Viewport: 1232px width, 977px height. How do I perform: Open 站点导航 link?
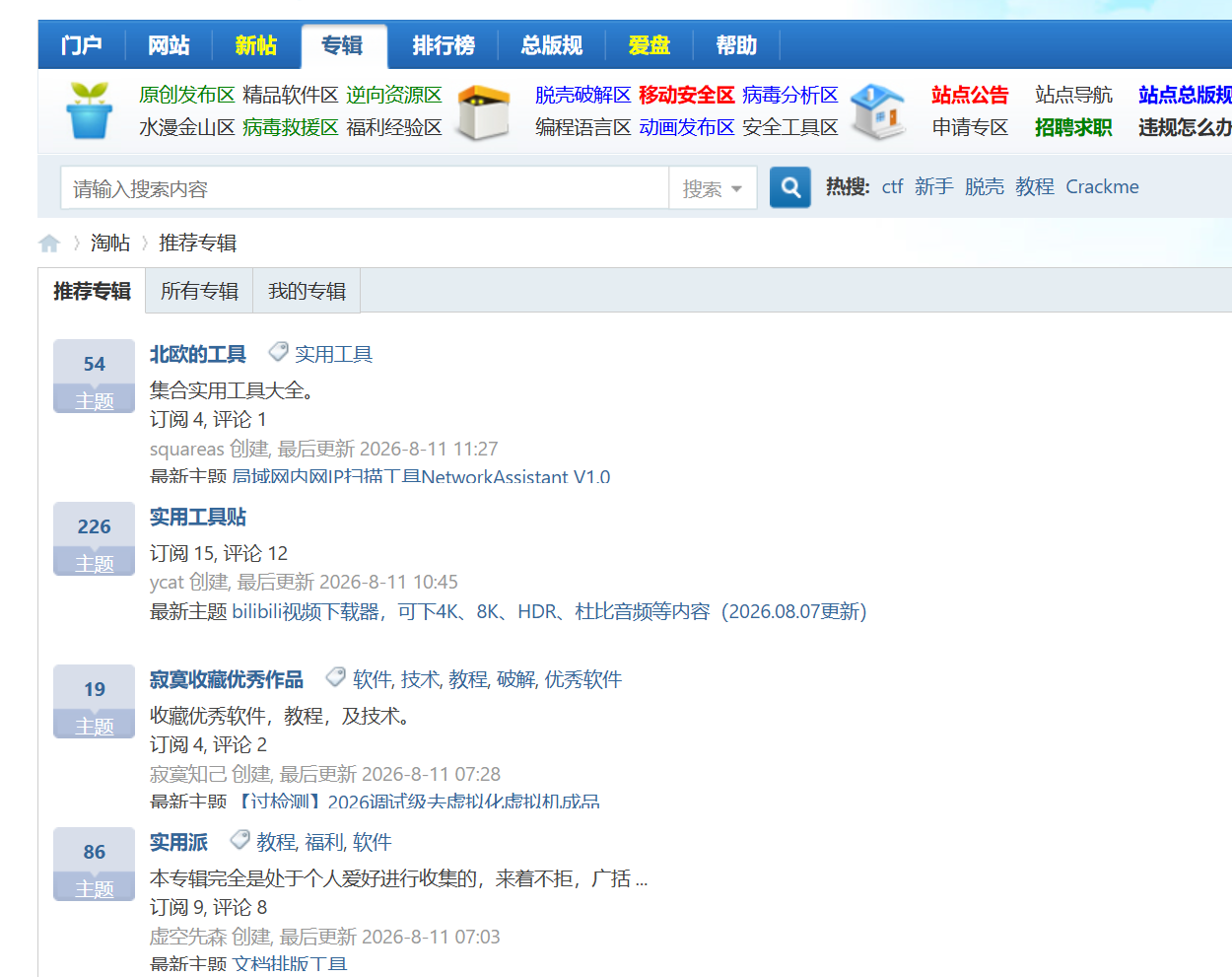(x=1074, y=95)
